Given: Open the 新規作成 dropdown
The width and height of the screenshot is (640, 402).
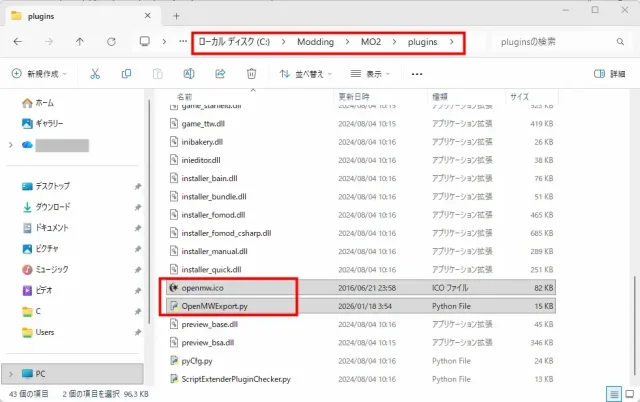Looking at the screenshot, I should click(39, 74).
